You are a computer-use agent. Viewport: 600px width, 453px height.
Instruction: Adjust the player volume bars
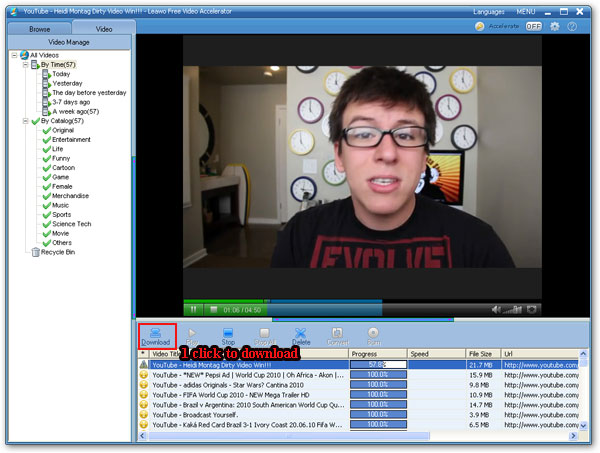click(x=513, y=309)
